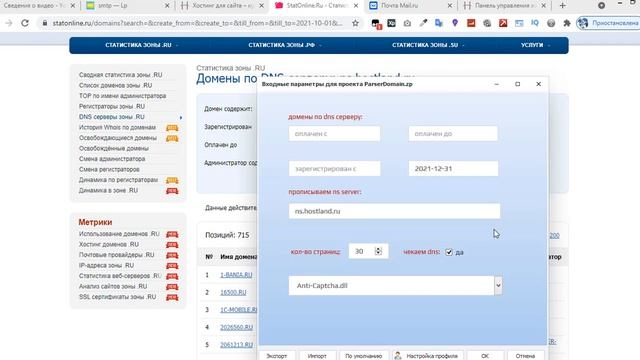Open the 2061213.RU domain link
This screenshot has width=640, height=360.
[x=236, y=345]
